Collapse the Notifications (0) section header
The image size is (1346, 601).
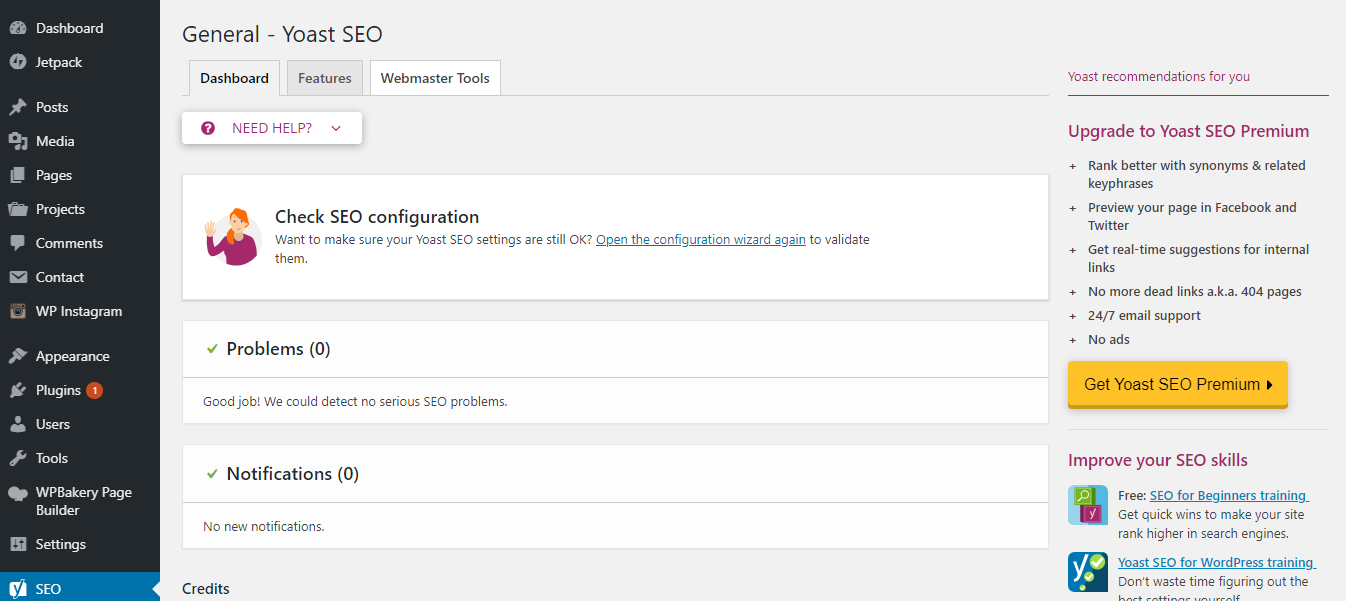[615, 474]
